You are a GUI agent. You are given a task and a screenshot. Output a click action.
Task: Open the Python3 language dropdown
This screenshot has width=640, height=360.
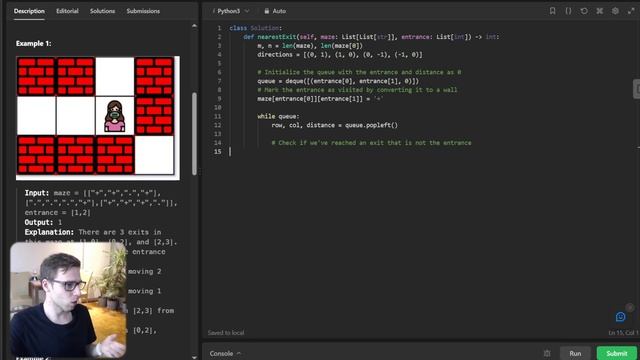[231, 11]
